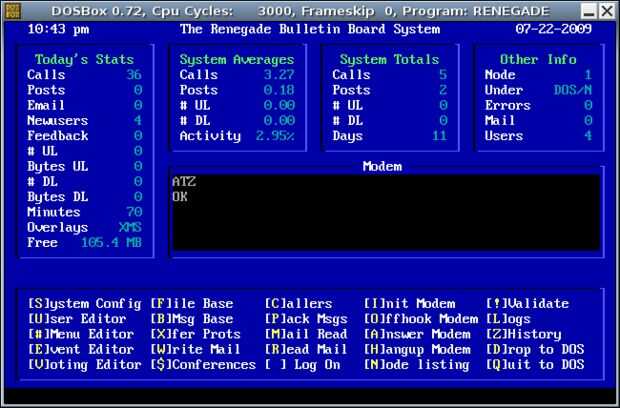Click the ATZ line in modem window
This screenshot has height=408, width=620.
point(184,182)
